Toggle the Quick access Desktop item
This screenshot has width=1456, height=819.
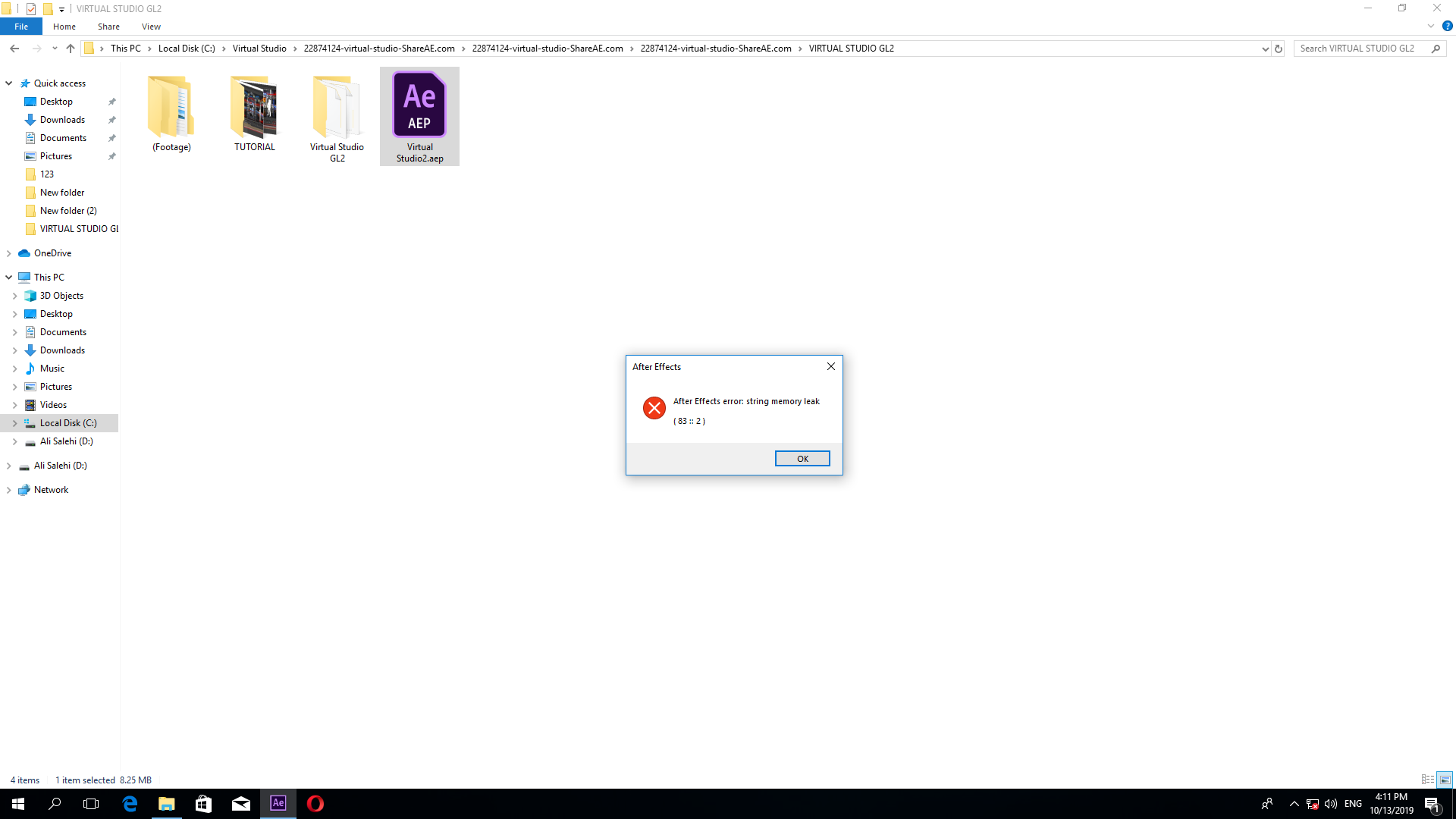pos(56,101)
